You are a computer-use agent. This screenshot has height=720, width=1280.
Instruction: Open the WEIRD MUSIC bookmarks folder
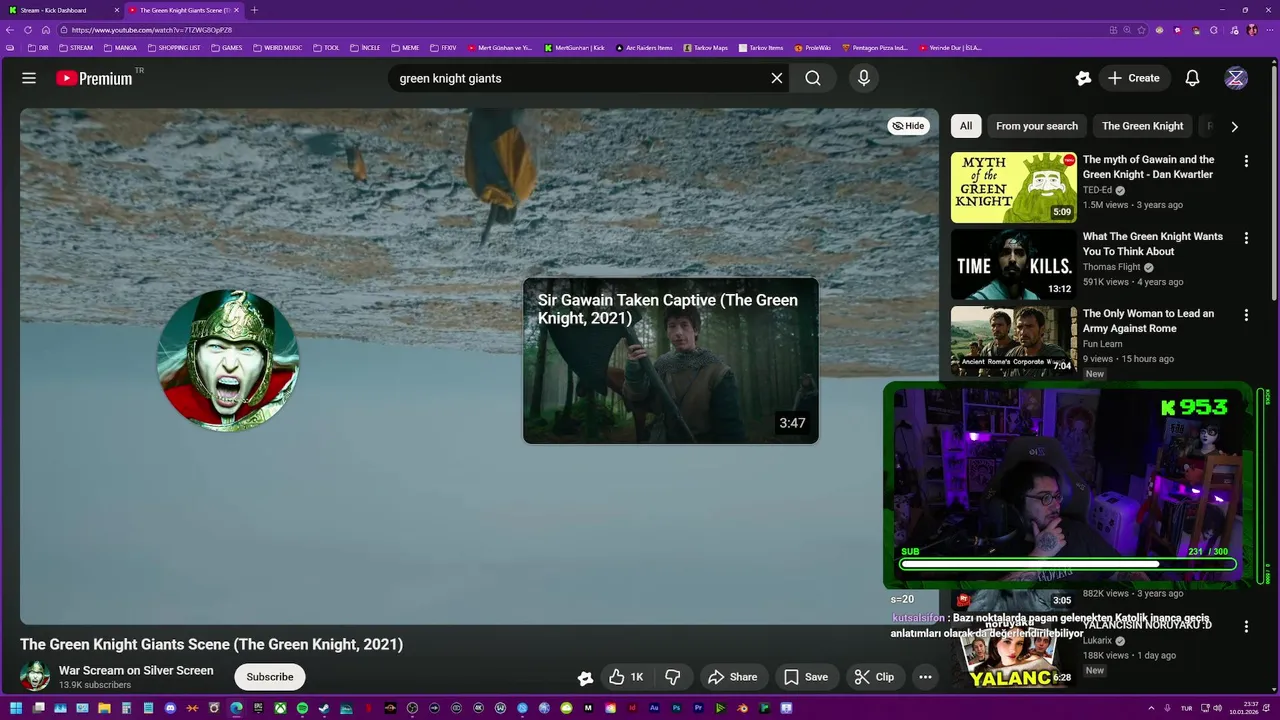pos(277,47)
